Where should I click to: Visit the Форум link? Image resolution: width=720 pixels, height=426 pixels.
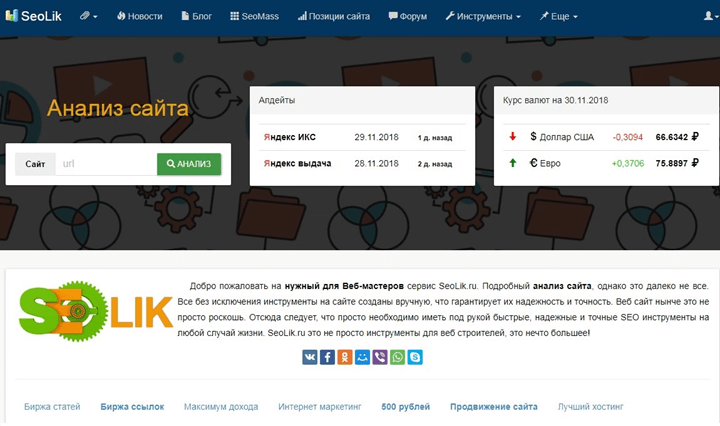tap(408, 16)
